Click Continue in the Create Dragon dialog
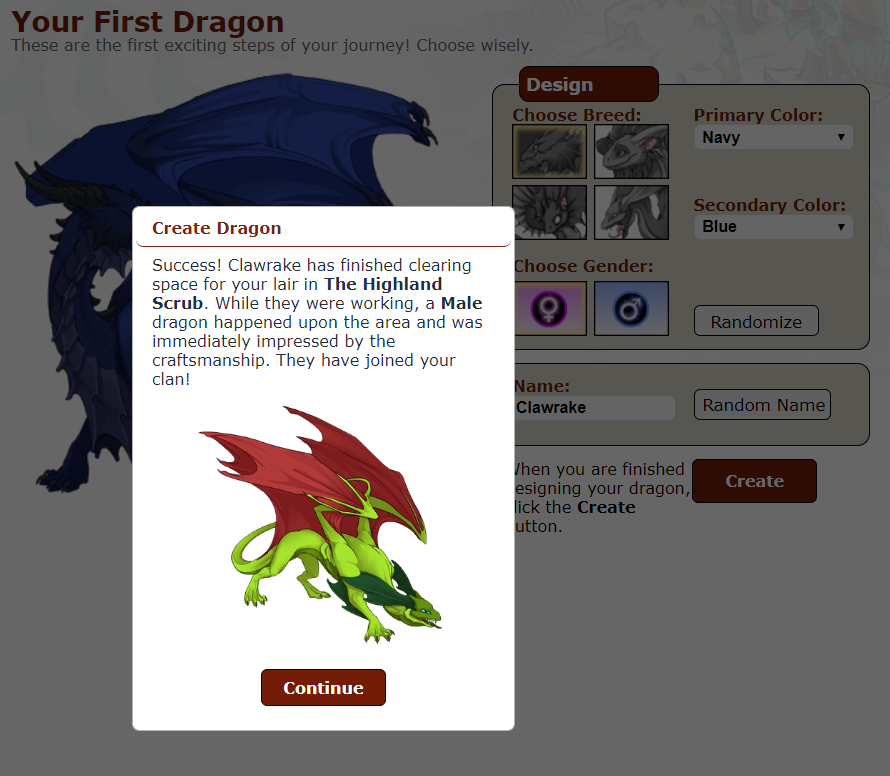 (x=323, y=687)
